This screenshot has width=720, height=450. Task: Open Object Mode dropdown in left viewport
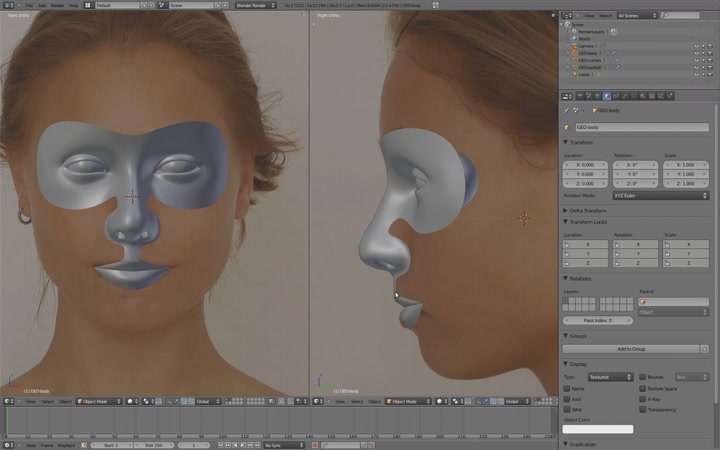click(99, 401)
